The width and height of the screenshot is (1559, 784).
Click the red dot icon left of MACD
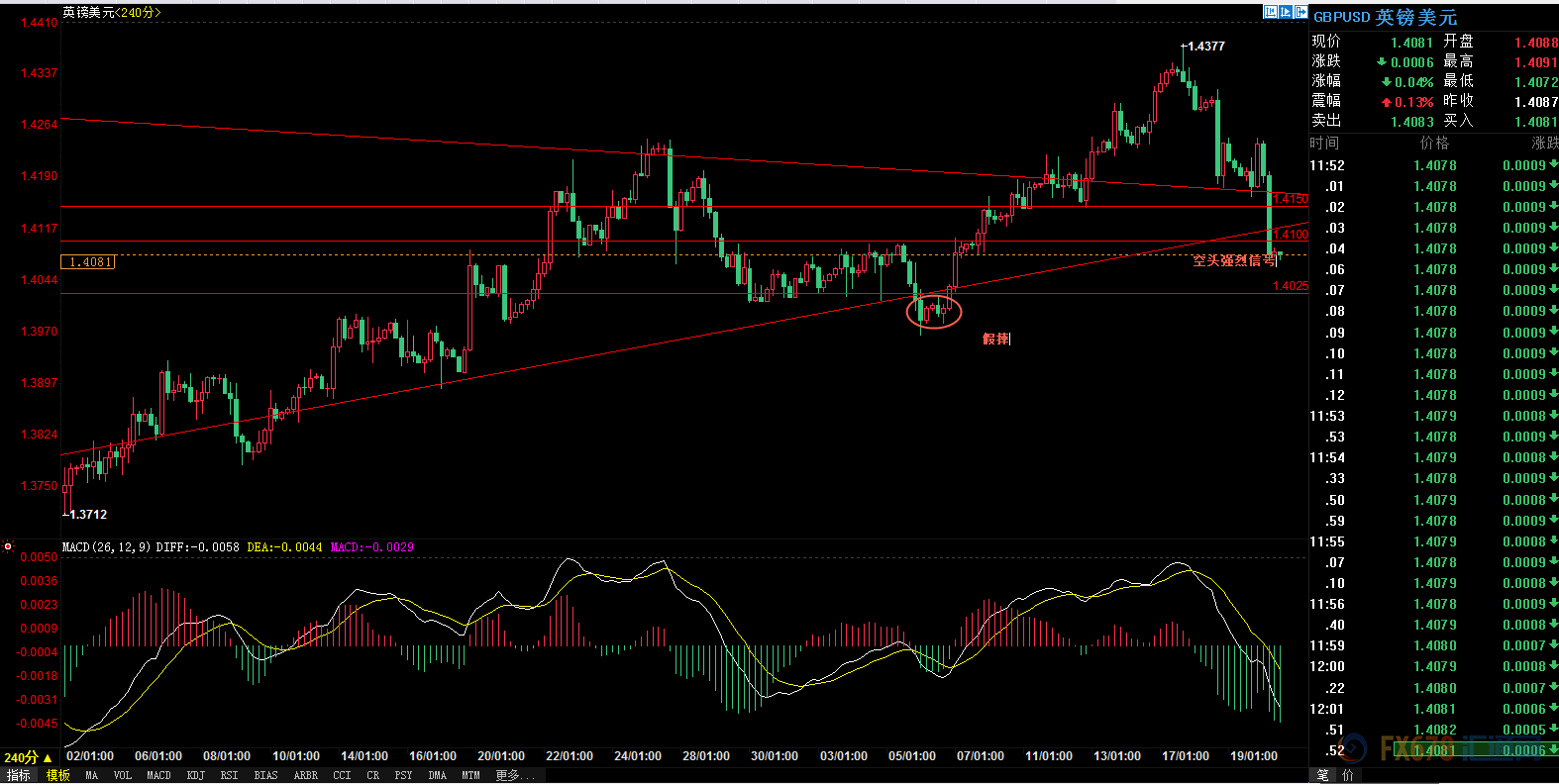pos(8,546)
